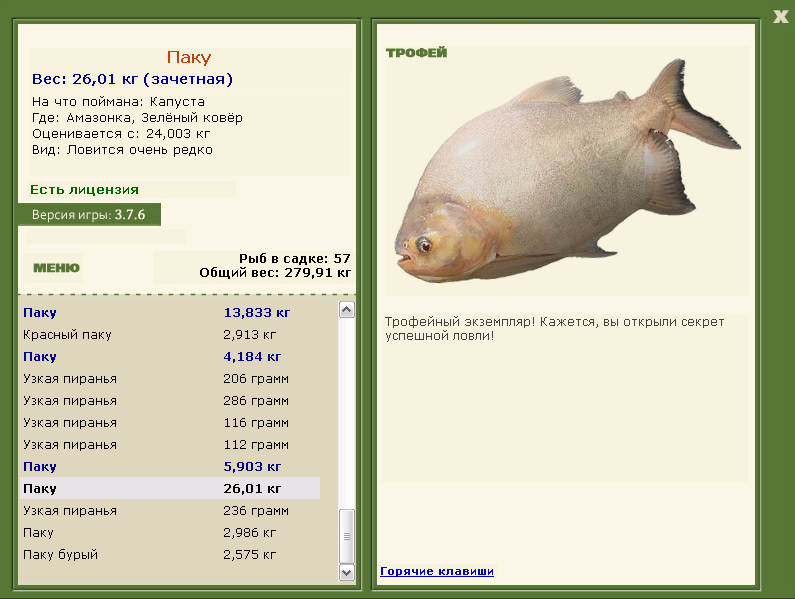
Task: Click the red Паку fish name title
Action: click(x=189, y=57)
